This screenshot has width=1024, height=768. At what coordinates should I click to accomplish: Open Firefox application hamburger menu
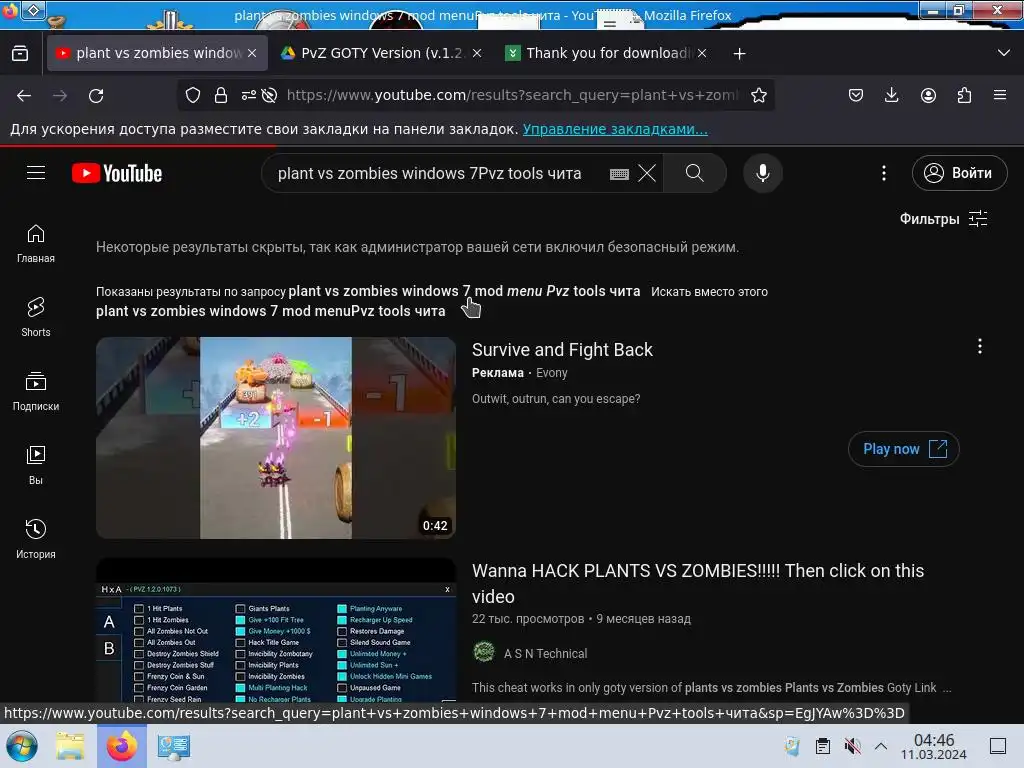point(1000,95)
